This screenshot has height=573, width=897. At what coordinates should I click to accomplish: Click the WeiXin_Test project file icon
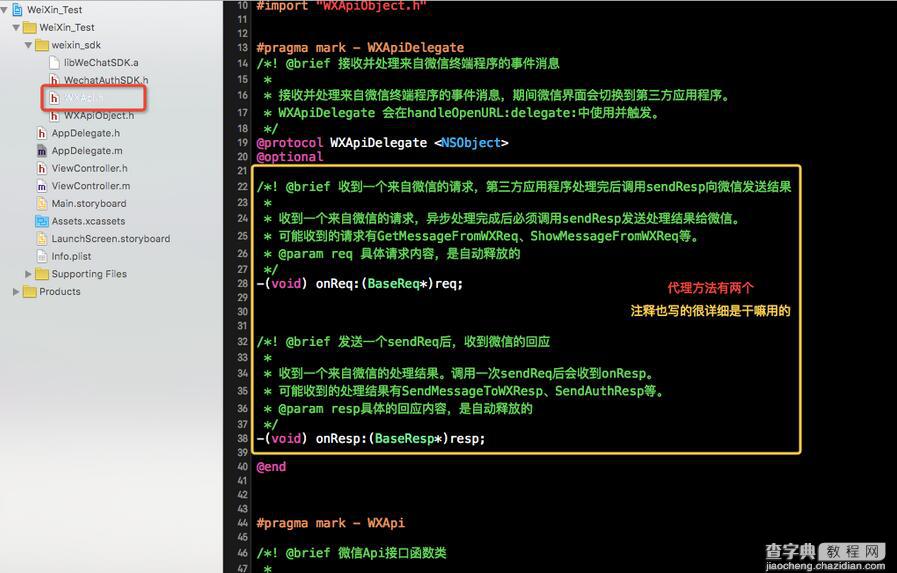pos(17,10)
